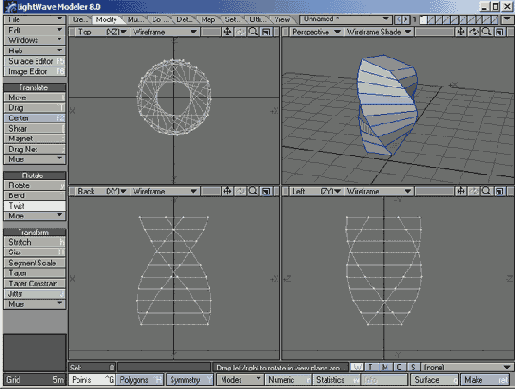Click the Back viewport pan (move) icon
The width and height of the screenshot is (515, 389).
point(227,191)
